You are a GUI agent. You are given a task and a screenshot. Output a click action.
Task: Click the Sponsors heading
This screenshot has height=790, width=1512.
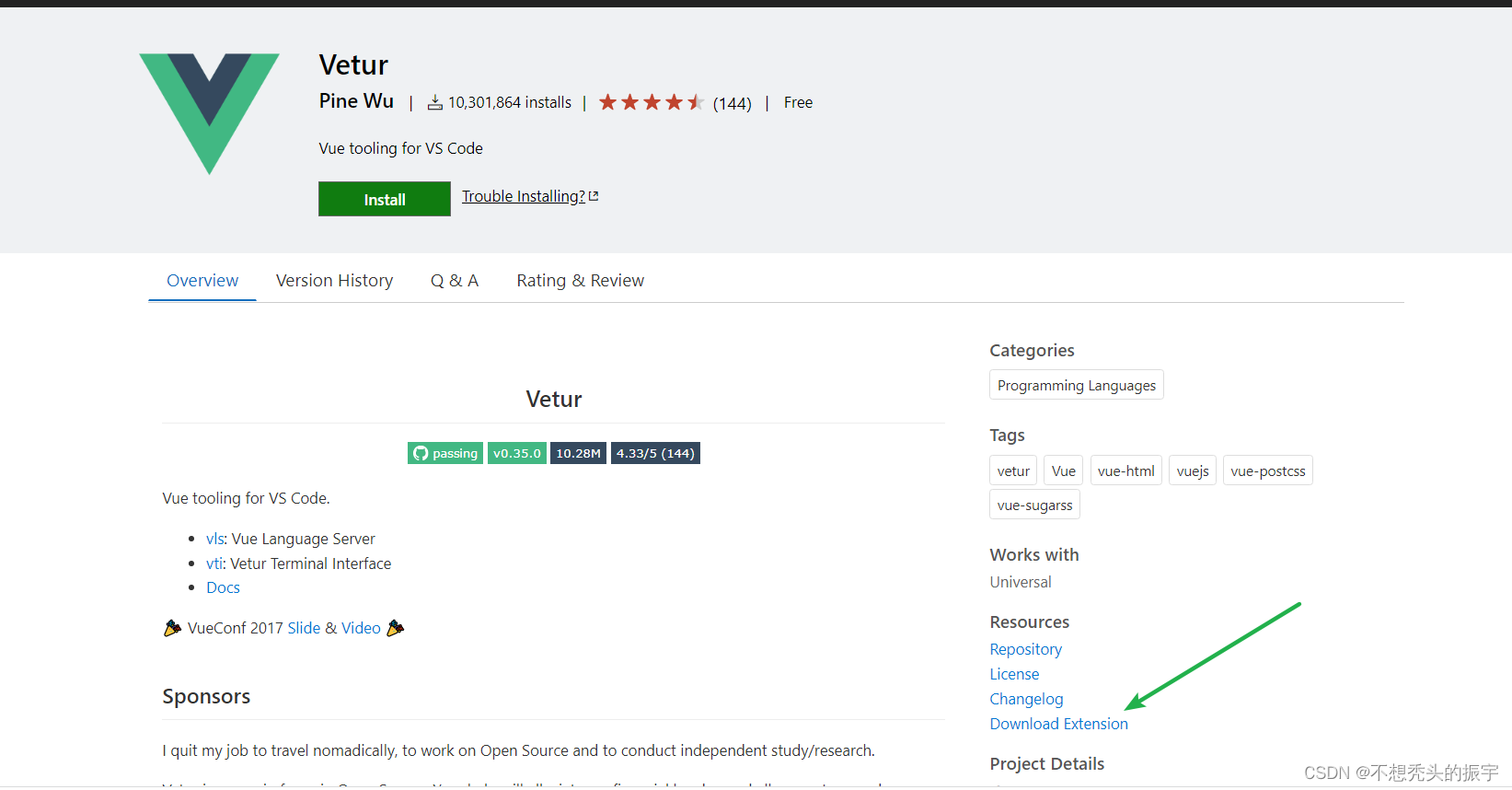click(x=206, y=696)
